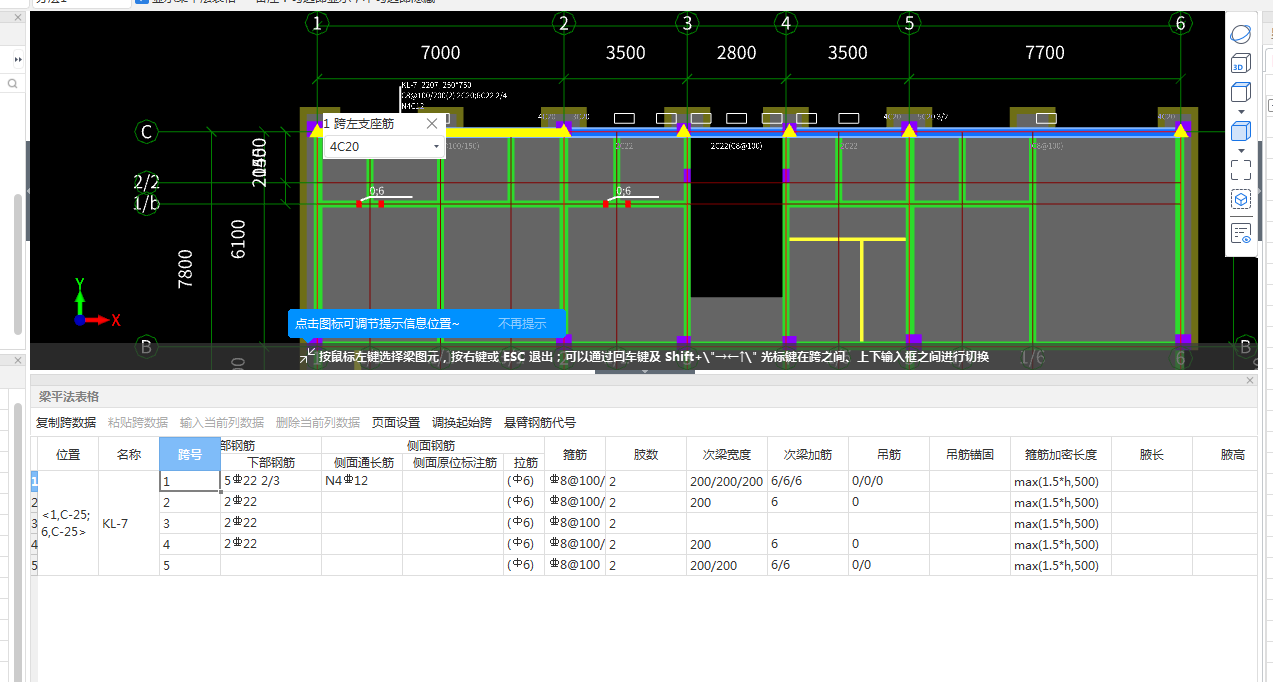Click the 肢数 column header
Viewport: 1273px width, 682px height.
646,454
